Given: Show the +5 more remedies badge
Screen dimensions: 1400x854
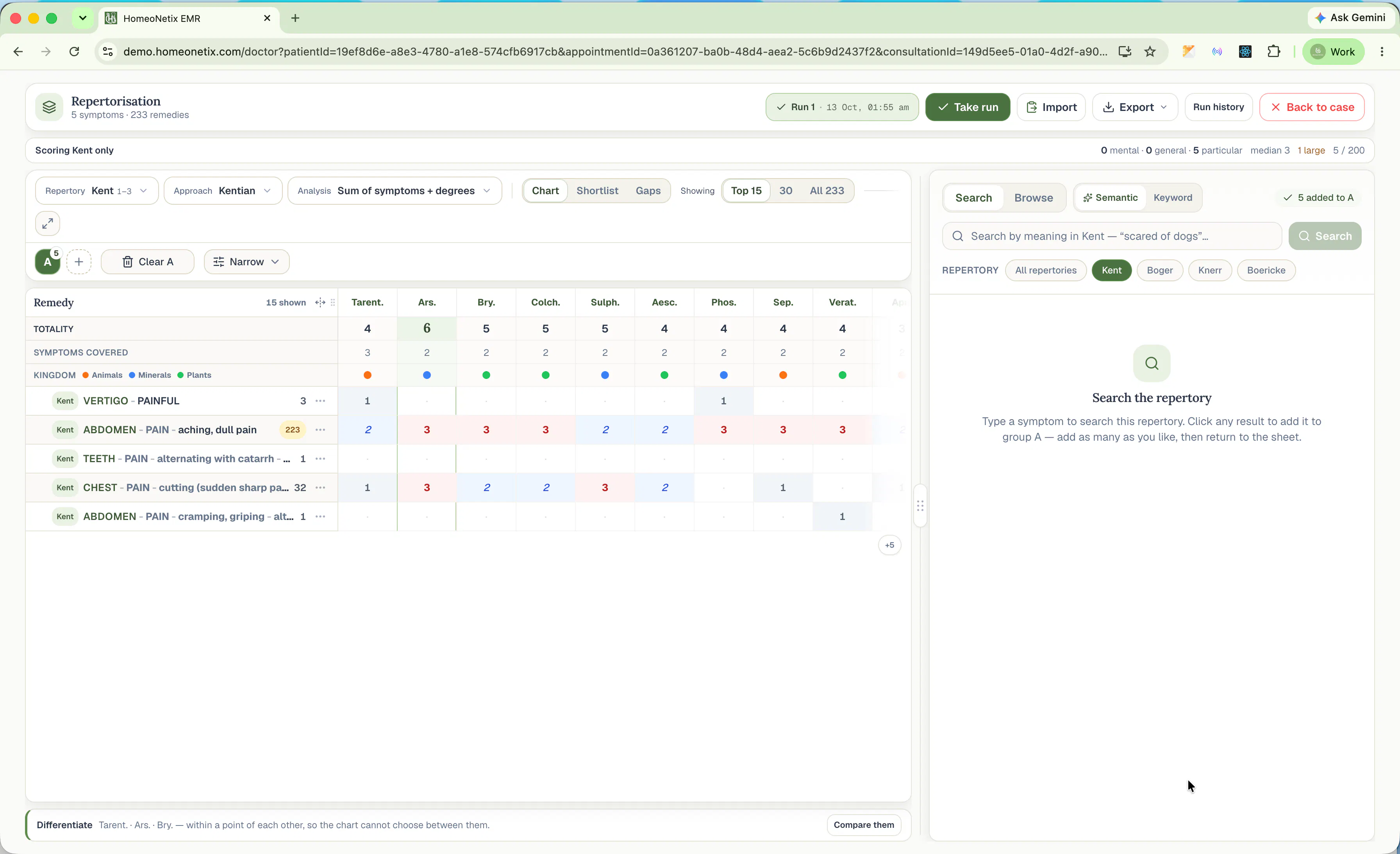Looking at the screenshot, I should click(889, 545).
